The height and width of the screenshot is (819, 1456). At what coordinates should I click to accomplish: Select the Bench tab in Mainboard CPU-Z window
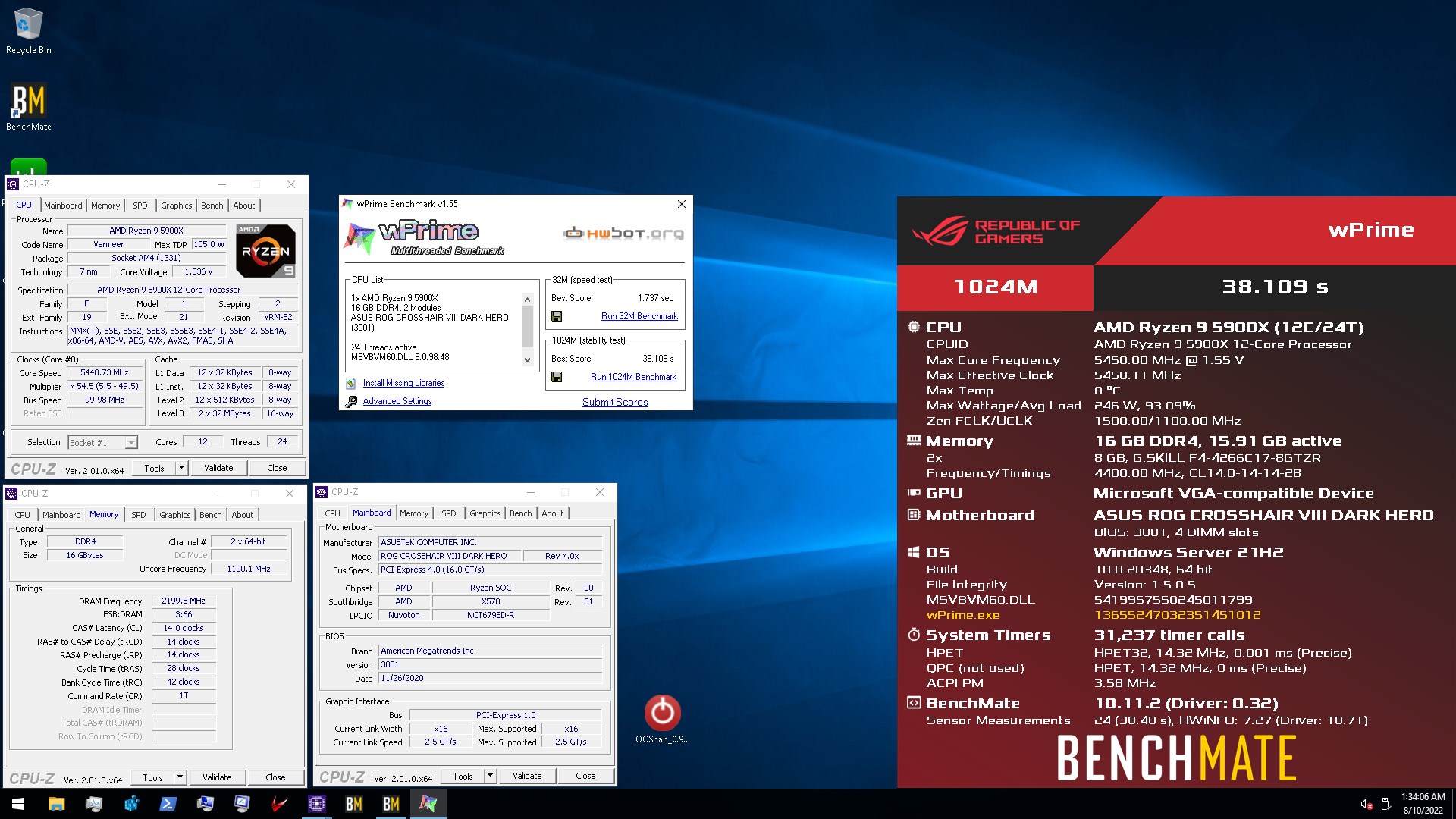click(x=521, y=513)
